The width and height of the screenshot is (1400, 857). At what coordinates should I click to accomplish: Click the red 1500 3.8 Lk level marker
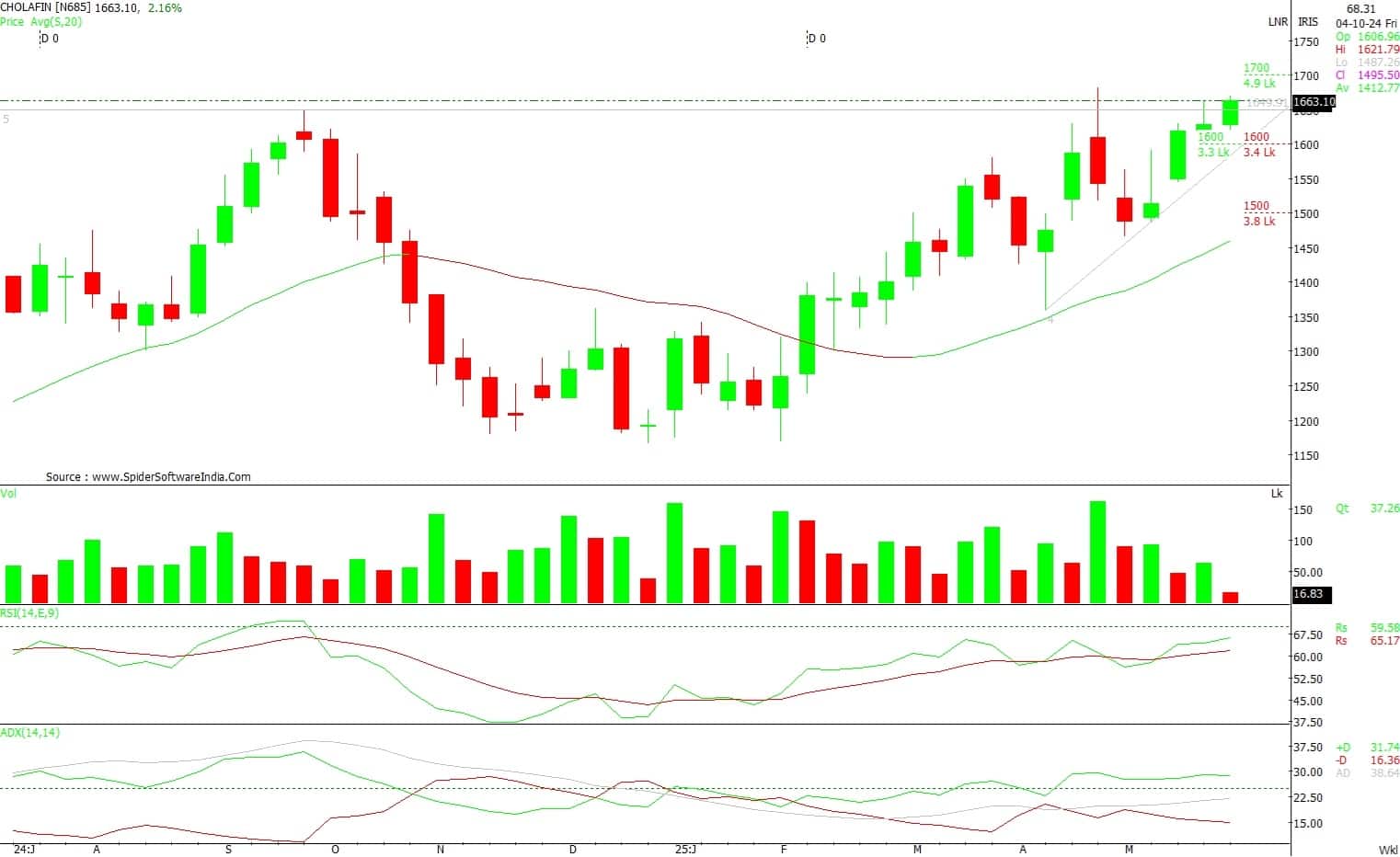1258,213
